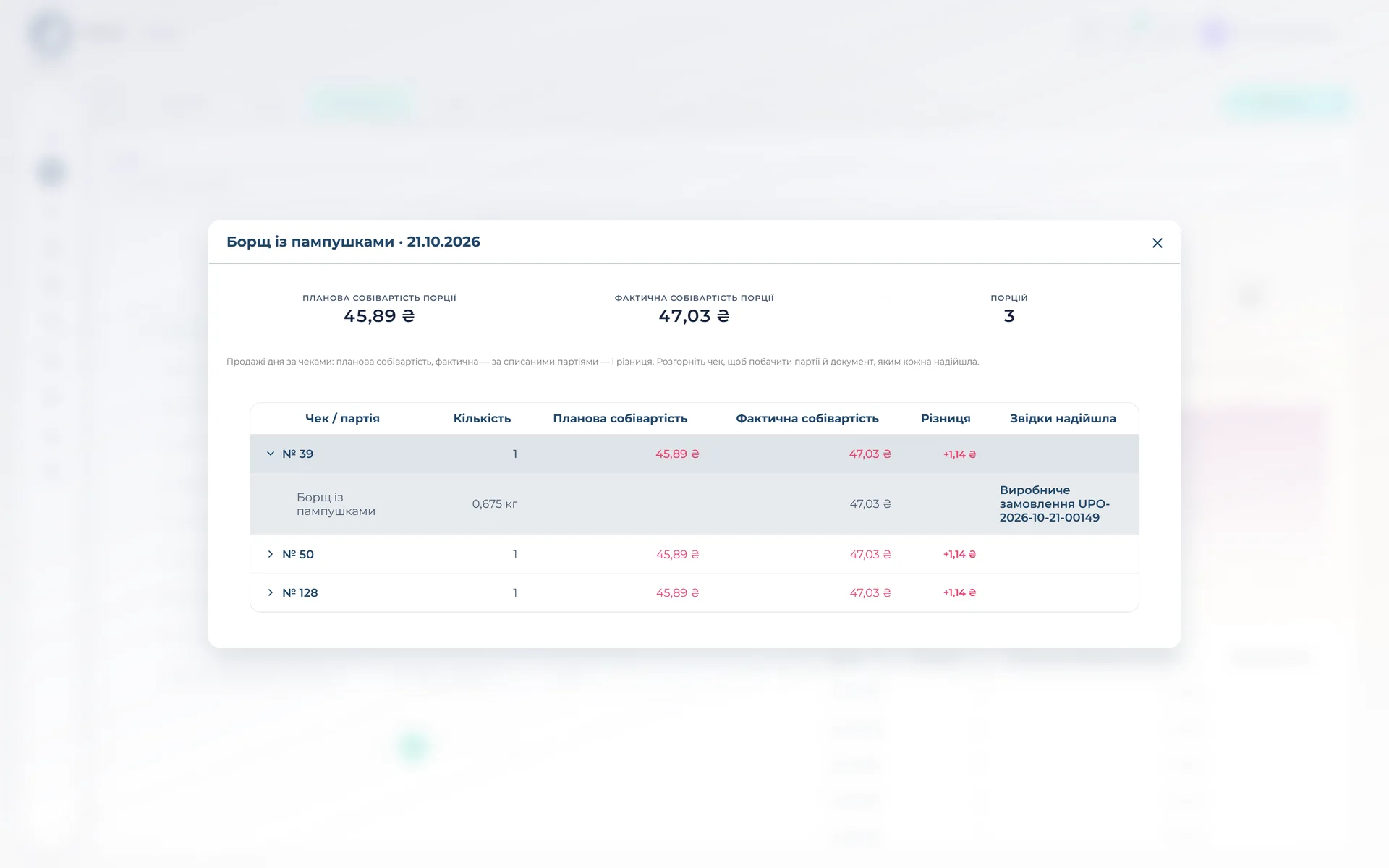Image resolution: width=1389 pixels, height=868 pixels.
Task: Click the Звідки надійшла column header
Action: coord(1063,418)
